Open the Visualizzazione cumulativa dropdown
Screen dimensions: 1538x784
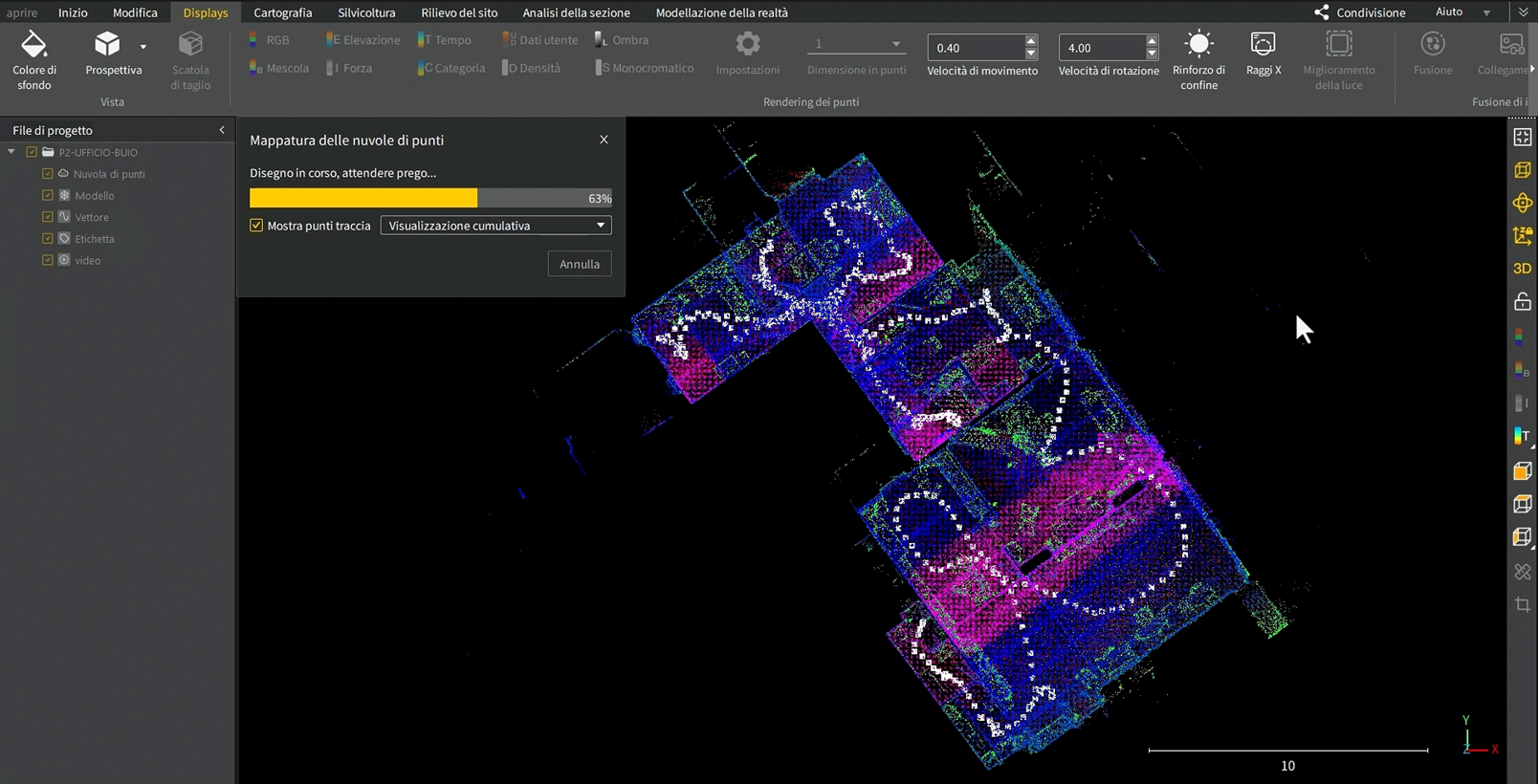click(495, 226)
